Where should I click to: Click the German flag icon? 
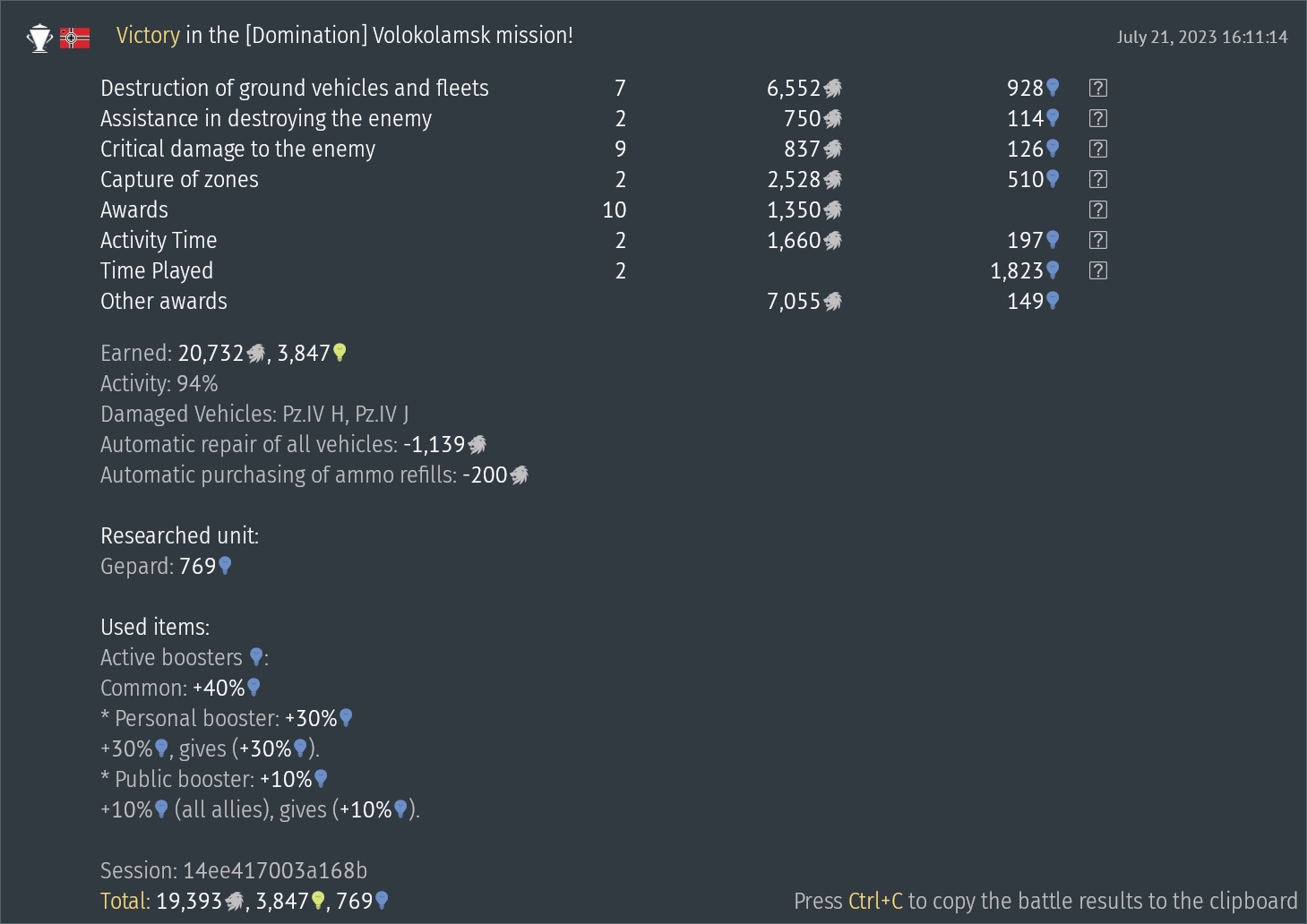[x=74, y=38]
